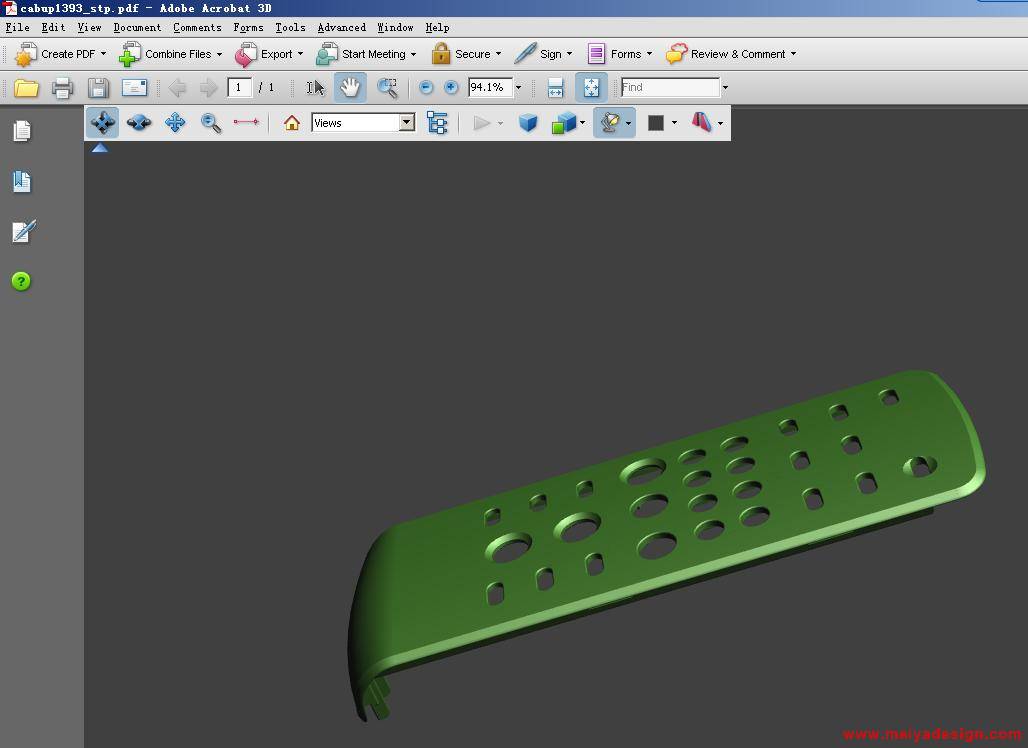Click the Forms button
Screen dimensions: 1028x748
[x=620, y=54]
